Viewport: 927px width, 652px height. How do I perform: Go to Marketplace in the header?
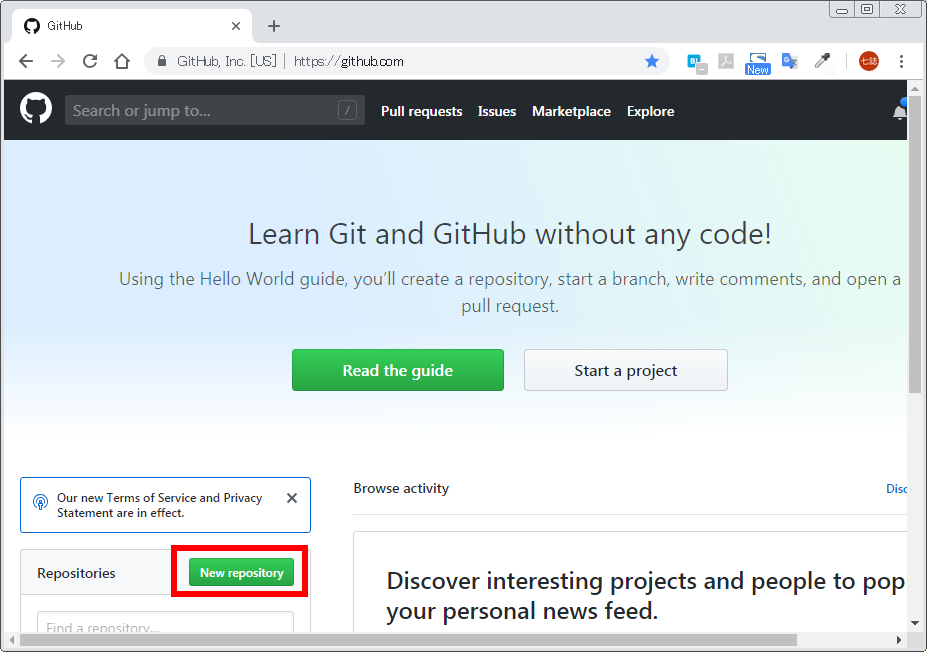pyautogui.click(x=571, y=111)
